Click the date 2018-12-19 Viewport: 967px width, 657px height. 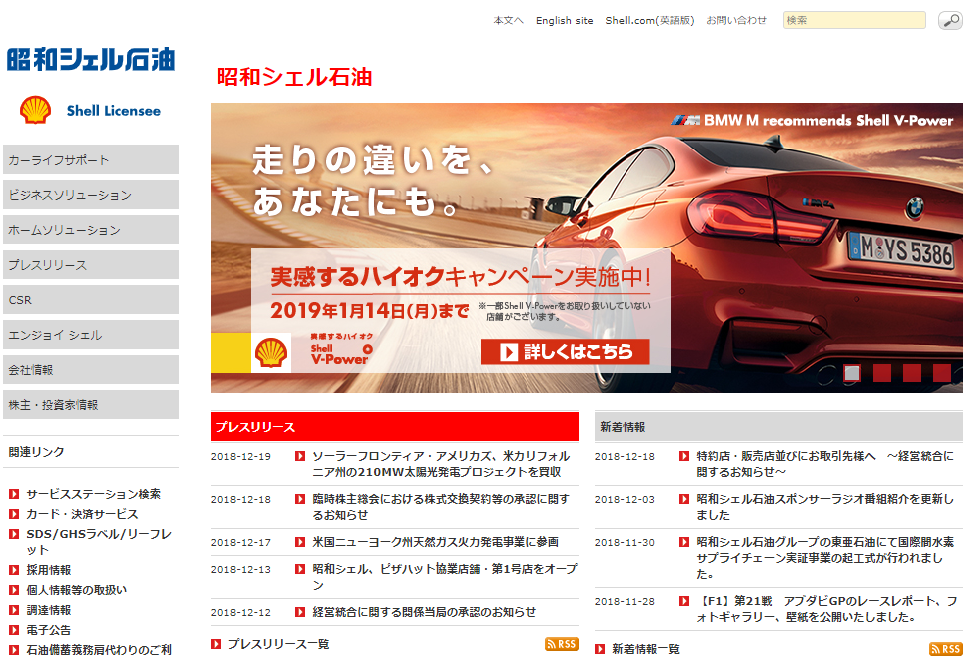pos(241,457)
